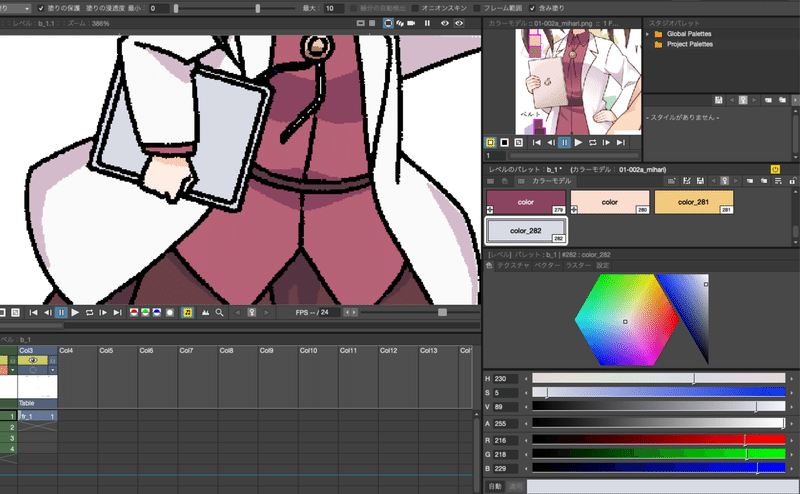Switch to ベクター tab in style editor
Viewport: 800px width, 494px height.
pyautogui.click(x=547, y=265)
